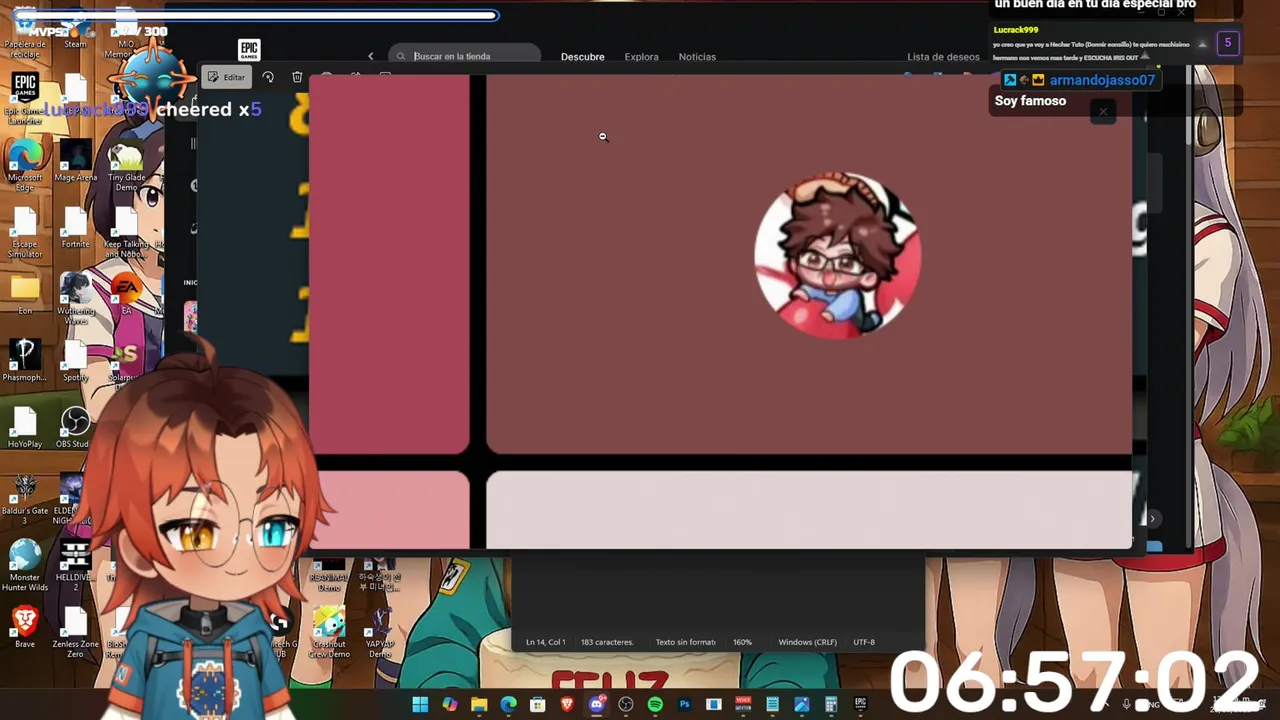This screenshot has height=720, width=1280.
Task: Open HoYoPlay desktop shortcut
Action: 25,428
